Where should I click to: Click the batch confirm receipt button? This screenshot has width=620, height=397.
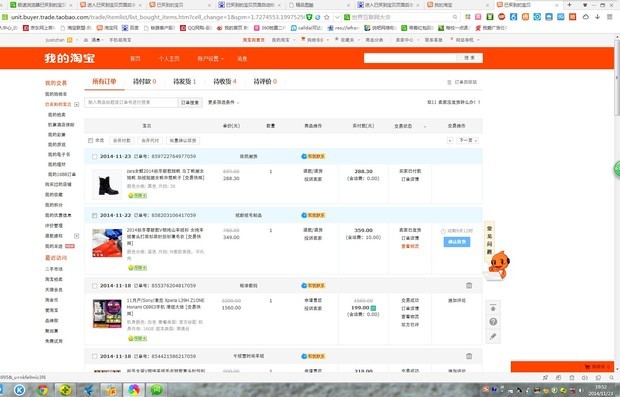pos(183,140)
